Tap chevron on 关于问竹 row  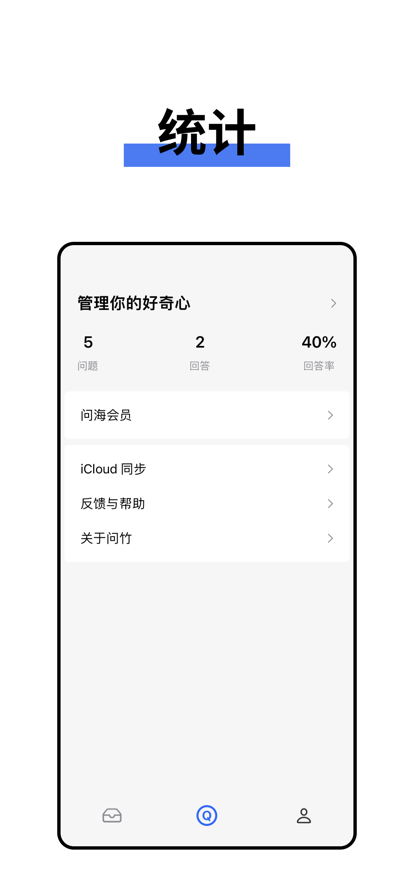pyautogui.click(x=330, y=538)
